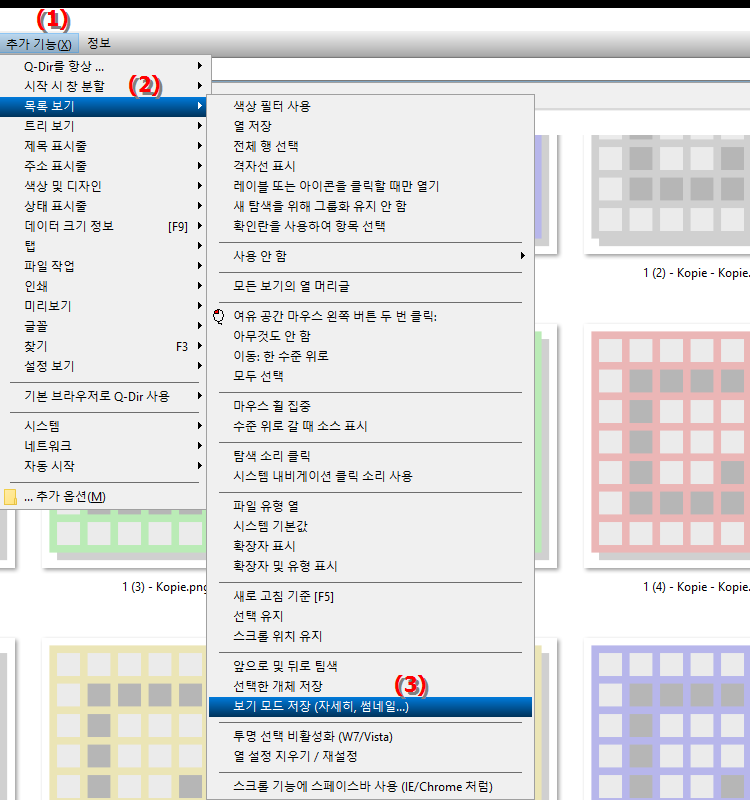750x800 pixels.
Task: Click mouse icon beside 여유 공간 마우스 왼쪽 버튼
Action: click(219, 316)
